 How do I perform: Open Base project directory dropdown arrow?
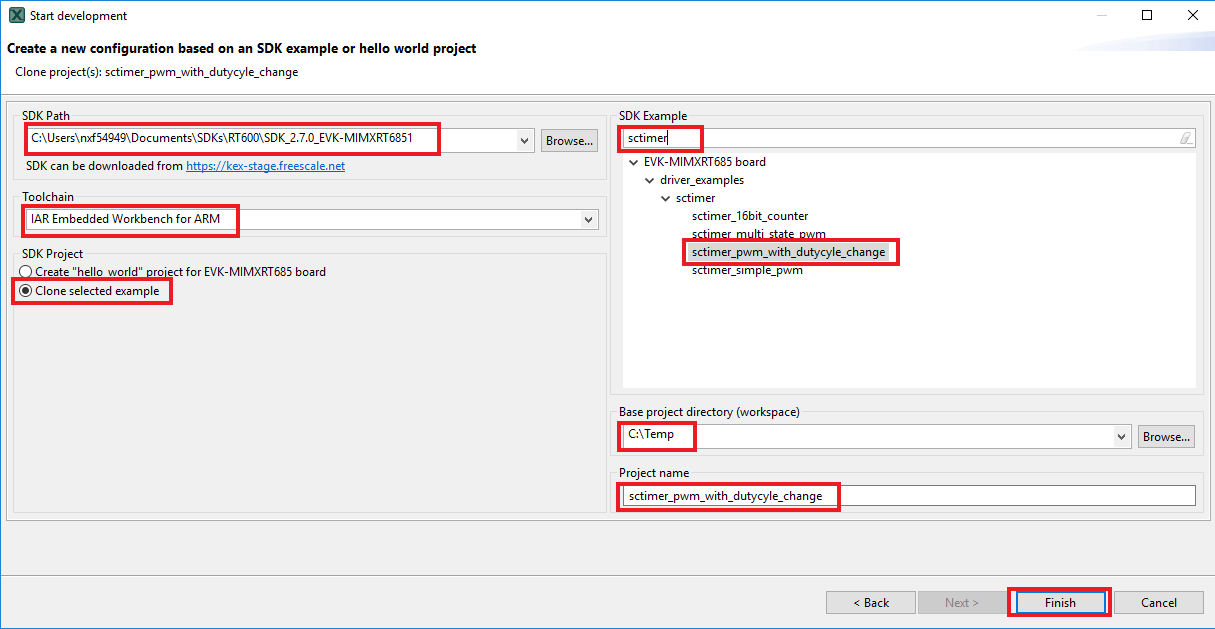pyautogui.click(x=1121, y=437)
